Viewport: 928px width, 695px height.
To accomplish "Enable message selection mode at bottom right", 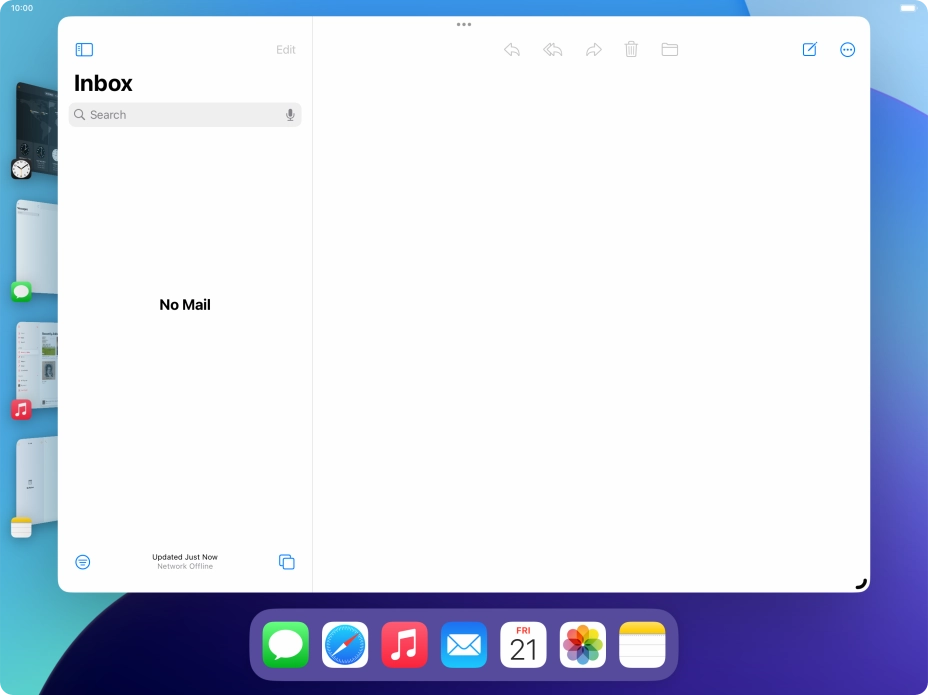I will click(x=287, y=561).
